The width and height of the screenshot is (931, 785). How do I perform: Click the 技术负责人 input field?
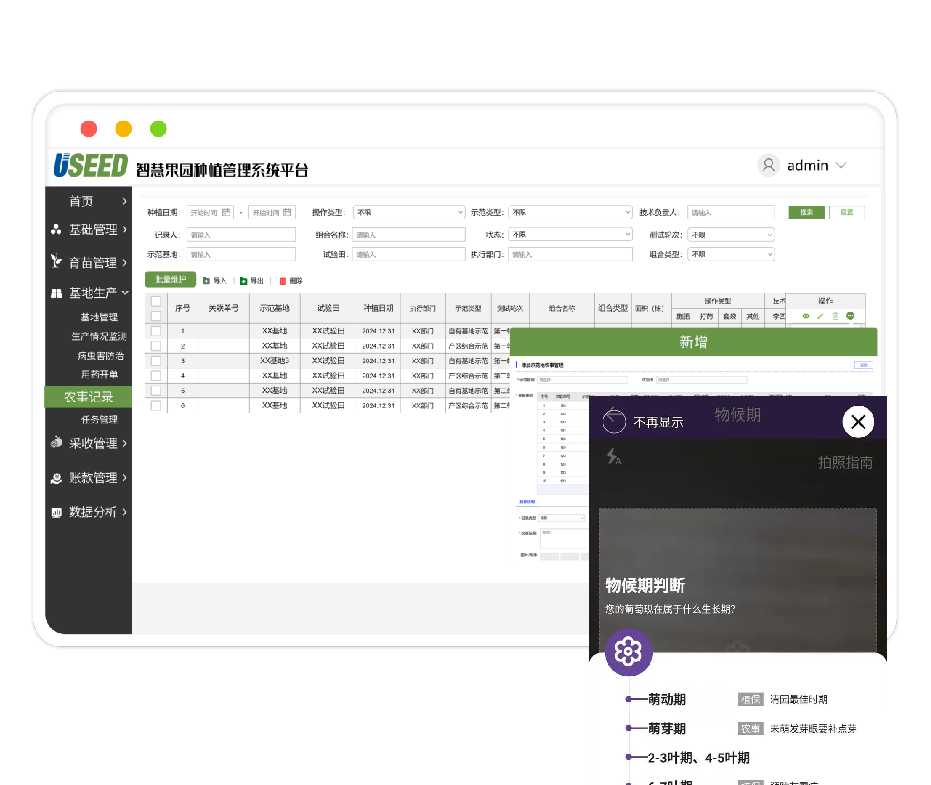[x=730, y=212]
